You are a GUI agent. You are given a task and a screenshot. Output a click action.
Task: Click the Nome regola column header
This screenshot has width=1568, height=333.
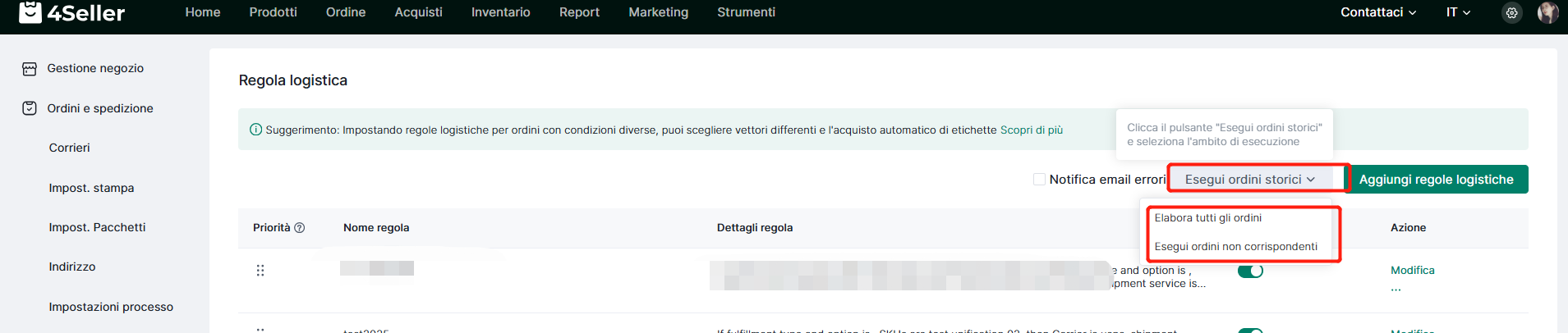tap(376, 228)
